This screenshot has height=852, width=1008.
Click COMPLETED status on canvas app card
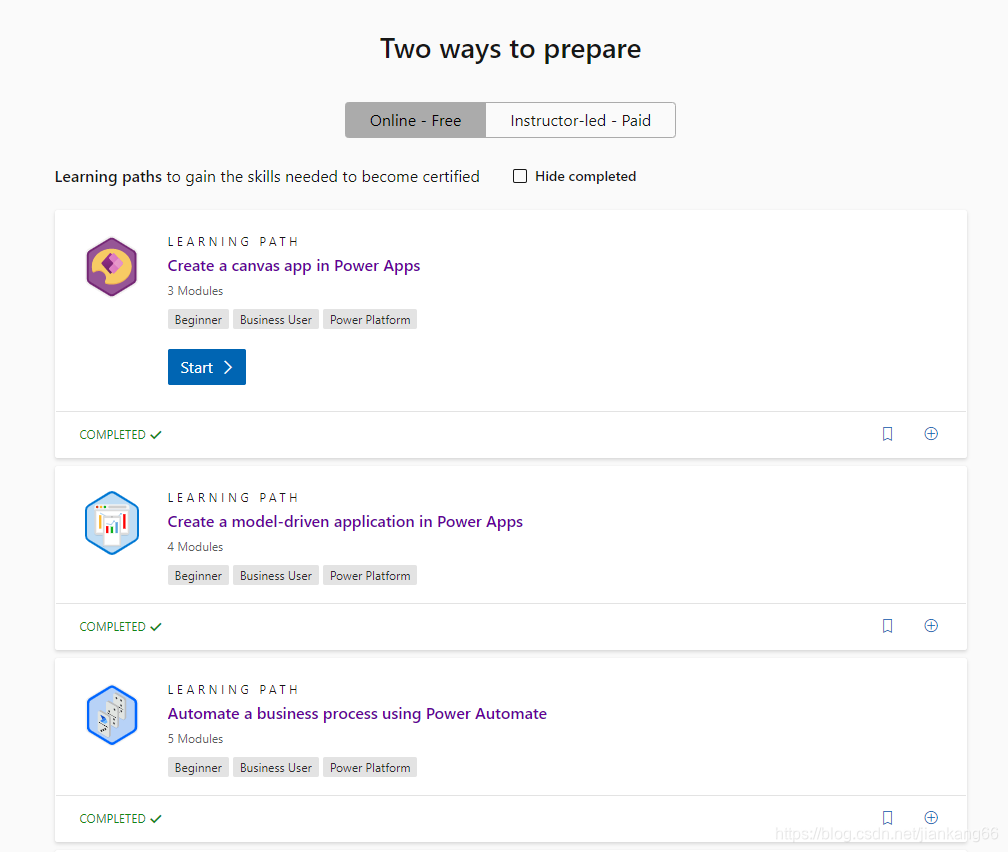[x=120, y=435]
